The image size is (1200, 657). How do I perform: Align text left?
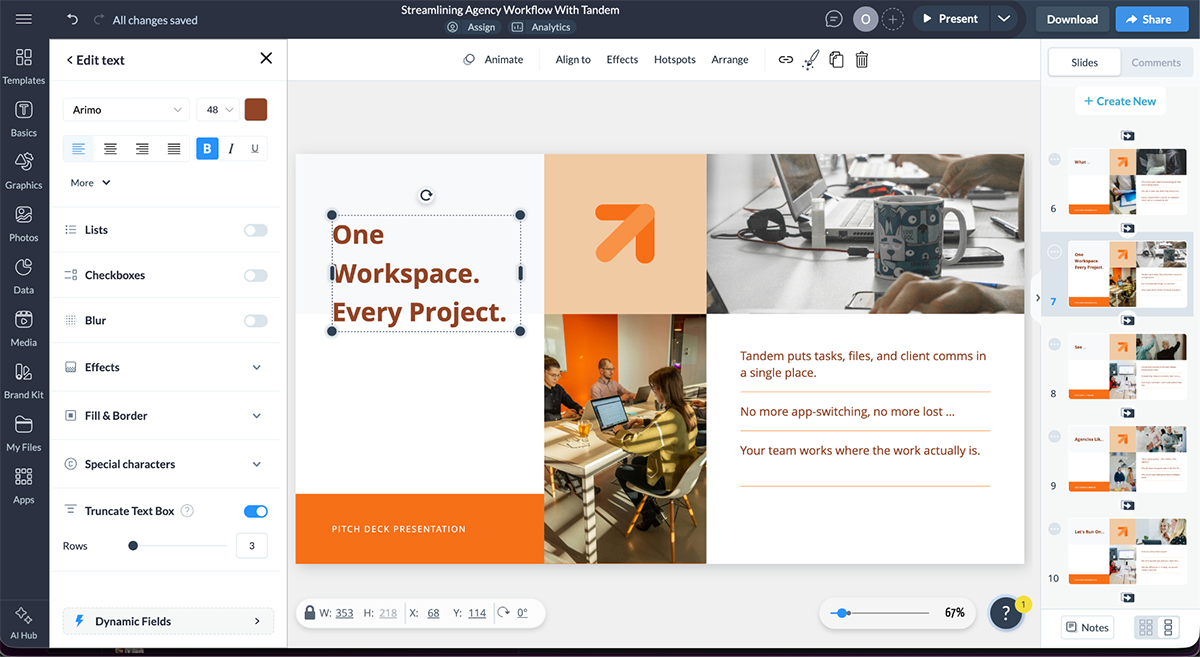tap(79, 149)
